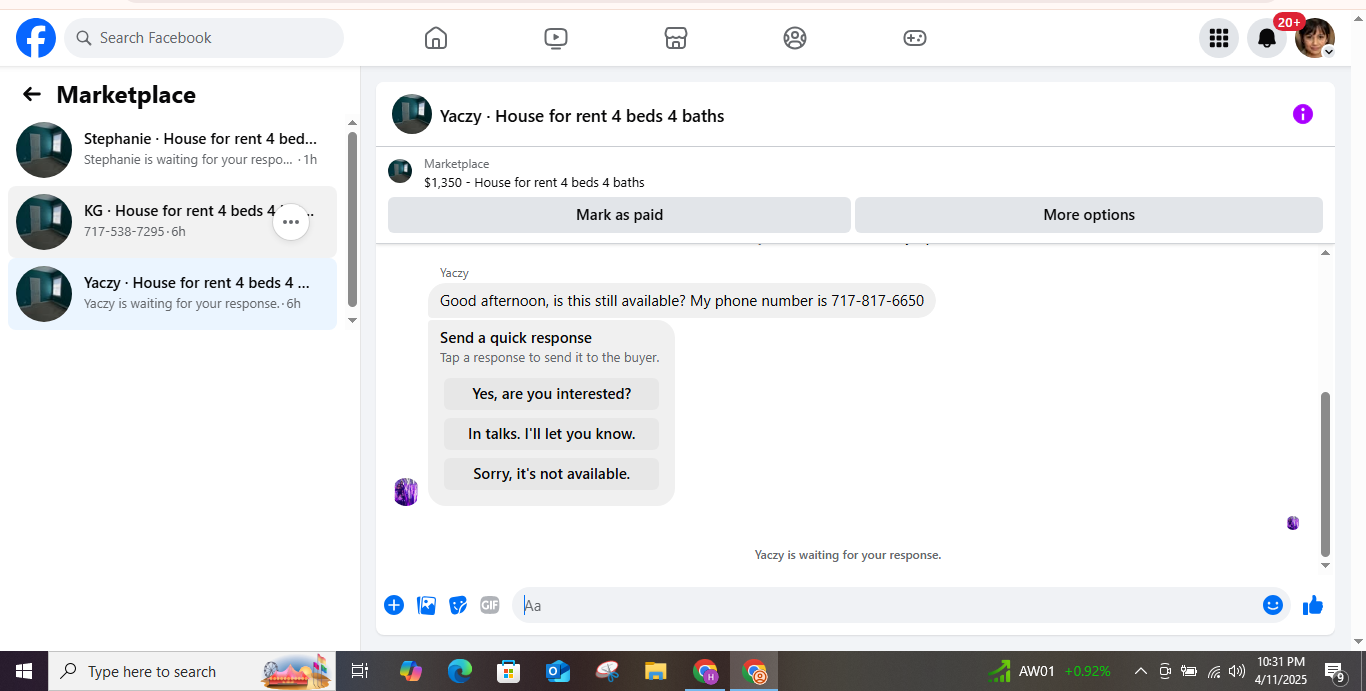This screenshot has height=691, width=1366.
Task: Click the chat scrollbar down arrow
Action: 1326,565
